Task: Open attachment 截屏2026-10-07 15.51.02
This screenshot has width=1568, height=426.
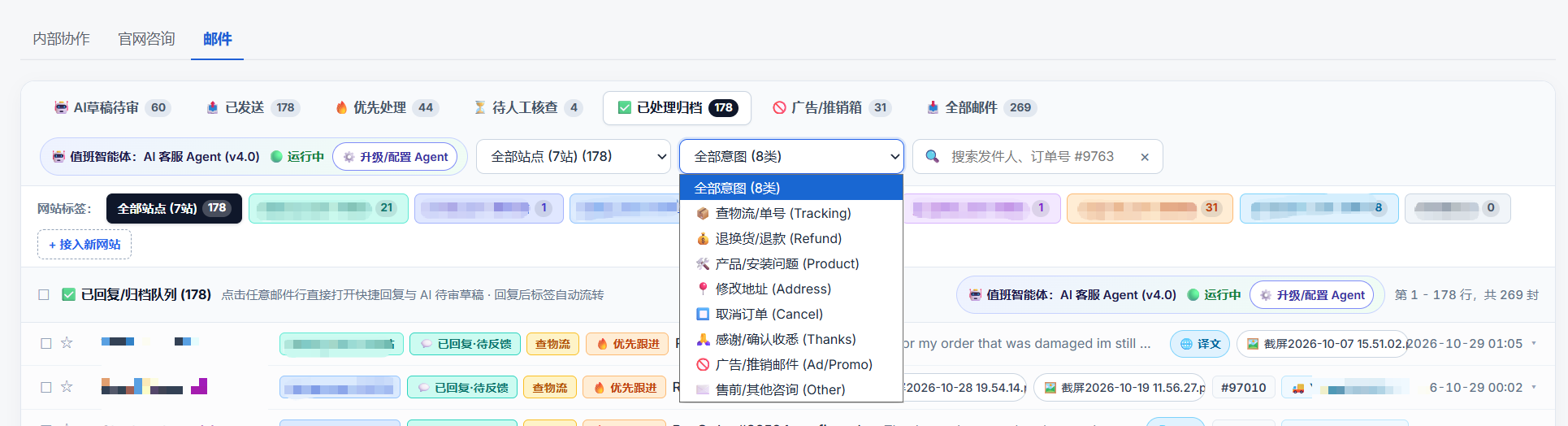Action: pyautogui.click(x=1324, y=344)
